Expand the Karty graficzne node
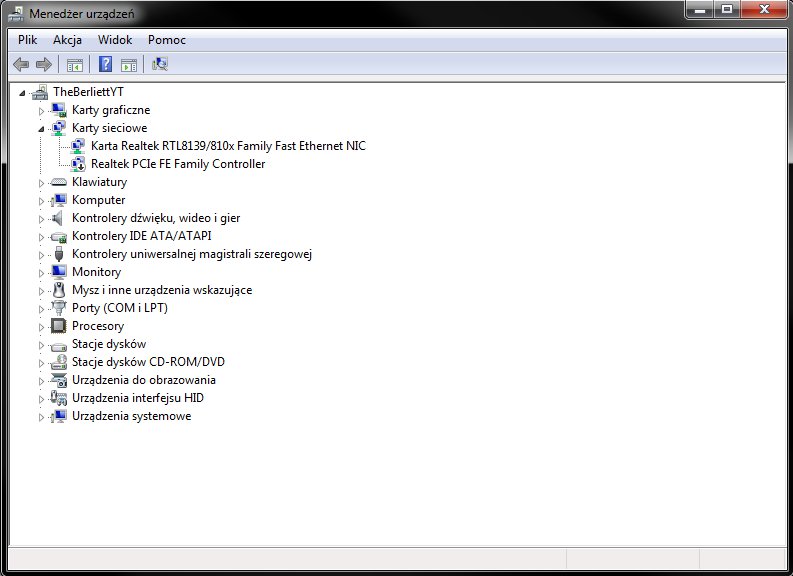The width and height of the screenshot is (793, 576). coord(41,111)
